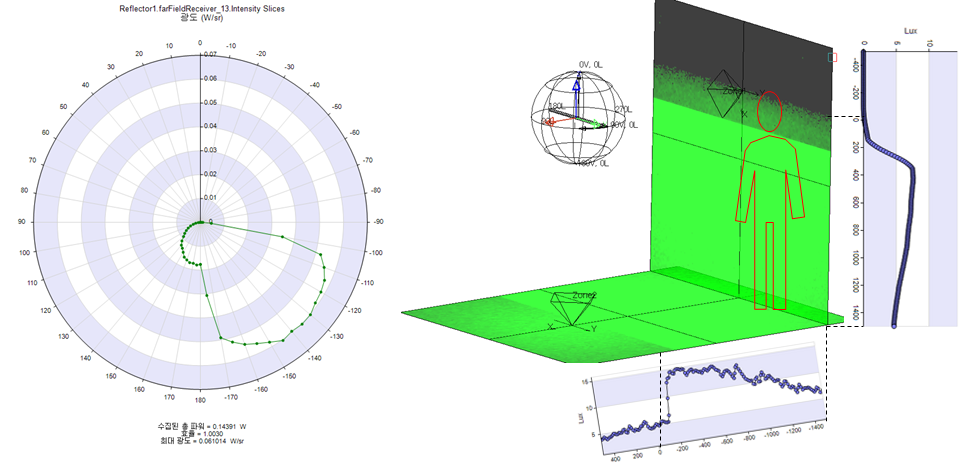The height and width of the screenshot is (474, 962).
Task: Select the Zone1 diamond marker on wall
Action: (x=723, y=96)
